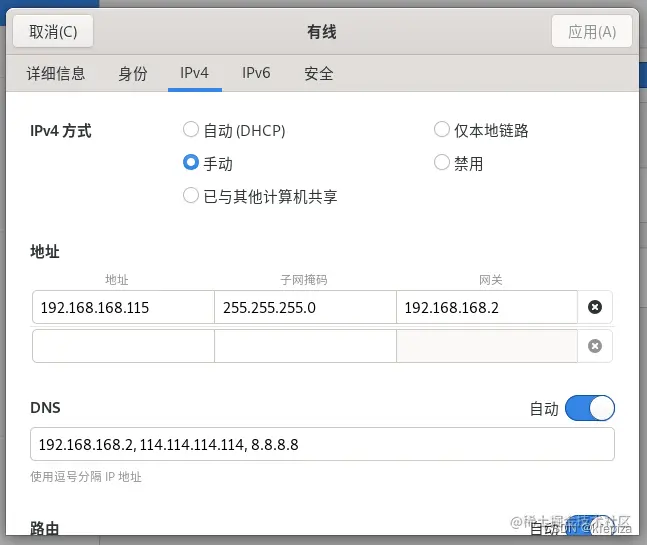Image resolution: width=647 pixels, height=545 pixels.
Task: Click the 使用逗号分隔 IP 地址 hint text
Action: pyautogui.click(x=86, y=477)
